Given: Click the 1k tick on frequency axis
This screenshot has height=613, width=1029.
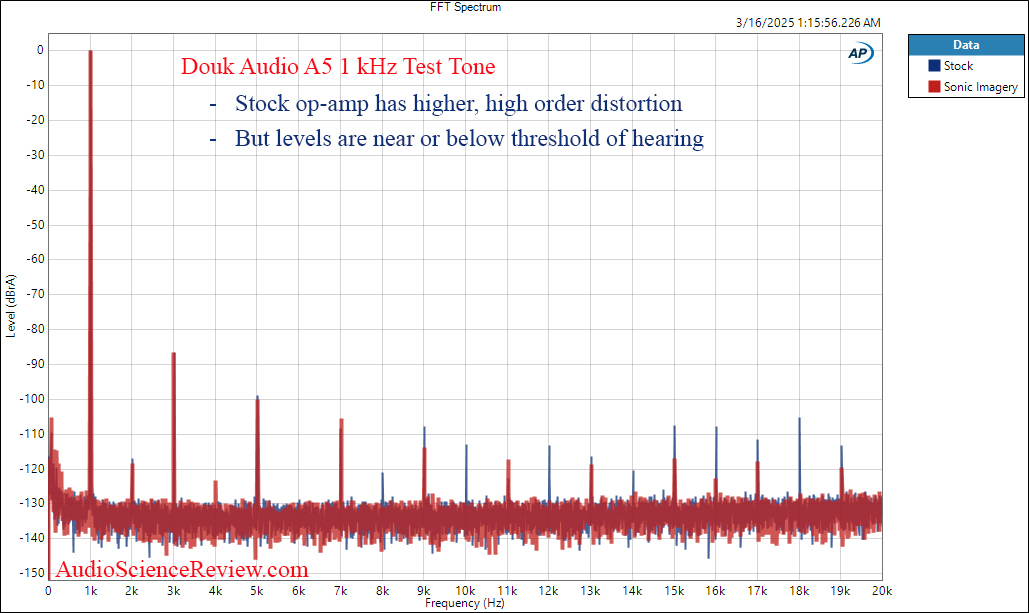Looking at the screenshot, I should (91, 591).
